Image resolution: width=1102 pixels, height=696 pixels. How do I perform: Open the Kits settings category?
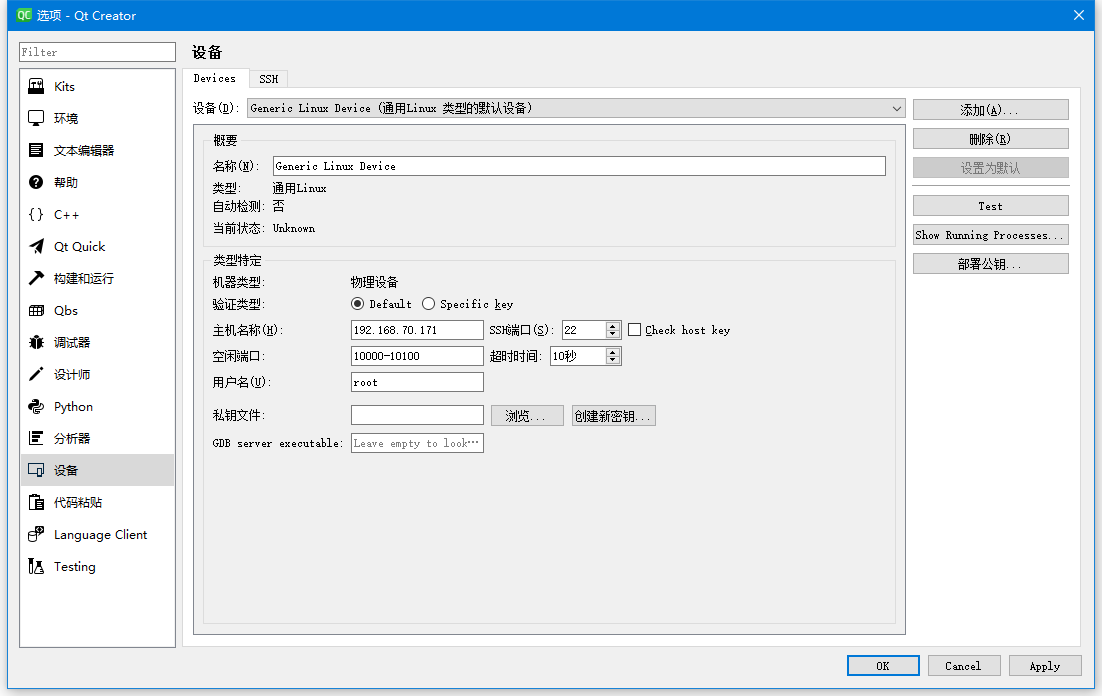coord(98,86)
